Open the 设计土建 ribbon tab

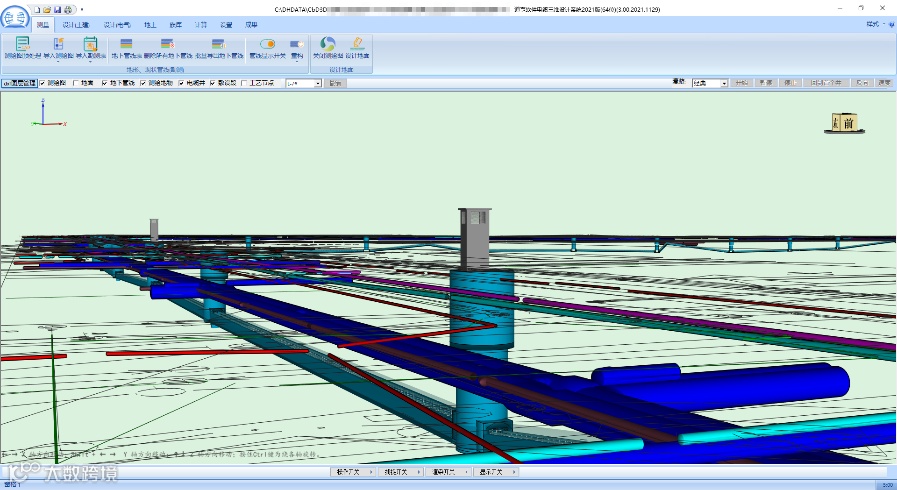point(76,25)
